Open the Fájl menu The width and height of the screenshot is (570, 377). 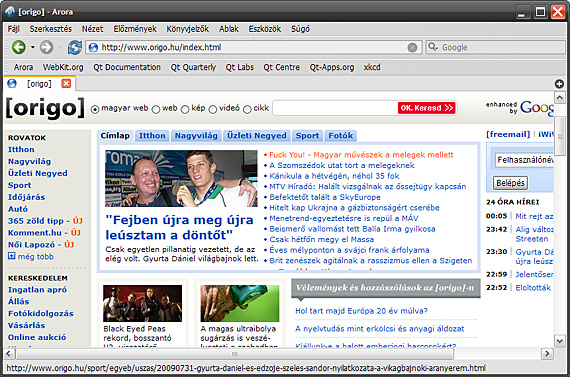click(13, 29)
